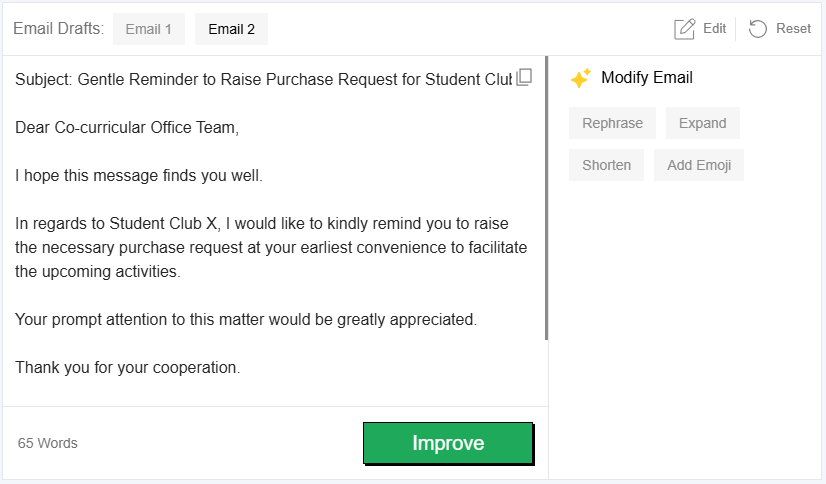Screen dimensions: 826x484
Task: Hit the green Improve button
Action: 448,443
